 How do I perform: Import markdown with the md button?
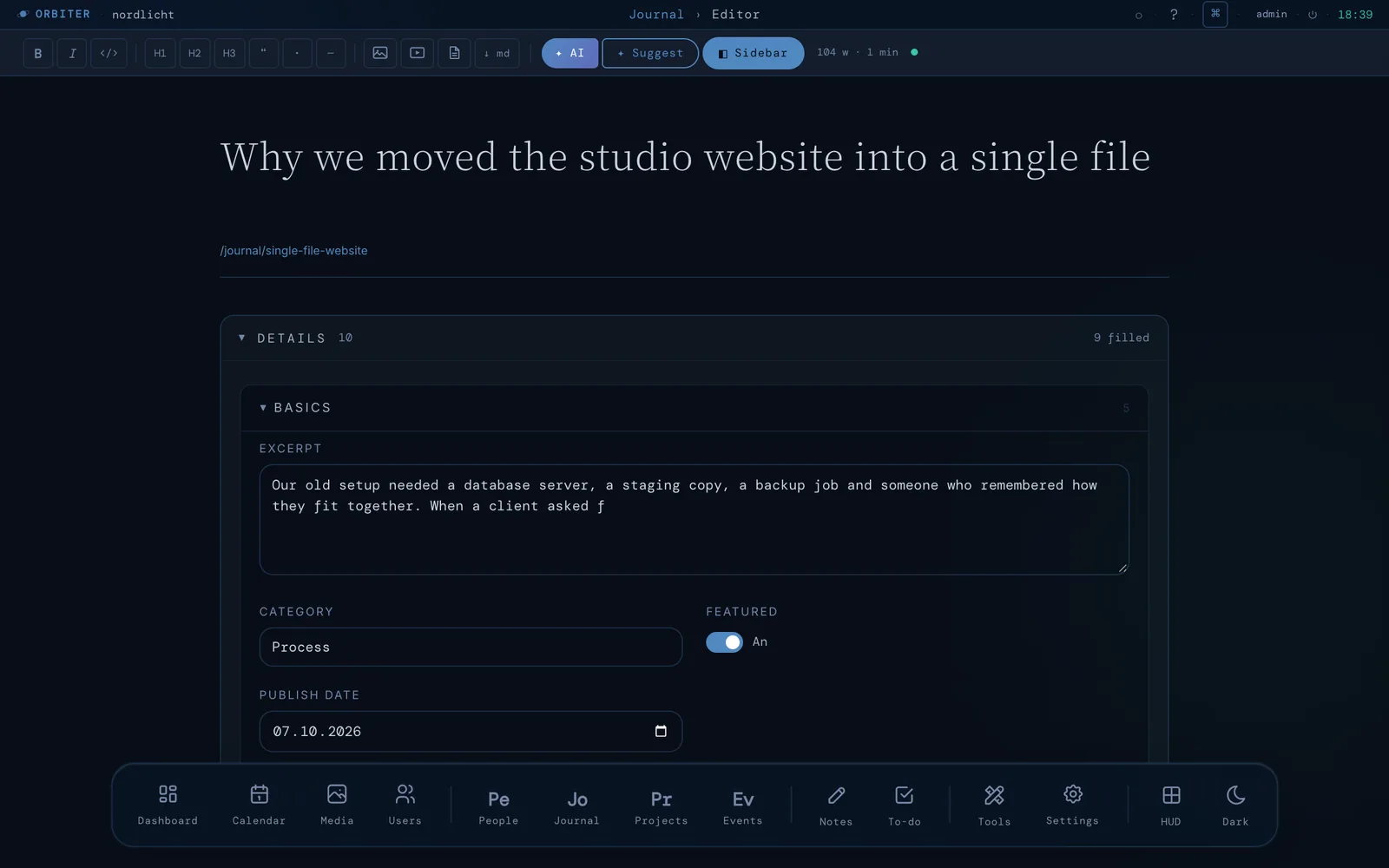497,53
